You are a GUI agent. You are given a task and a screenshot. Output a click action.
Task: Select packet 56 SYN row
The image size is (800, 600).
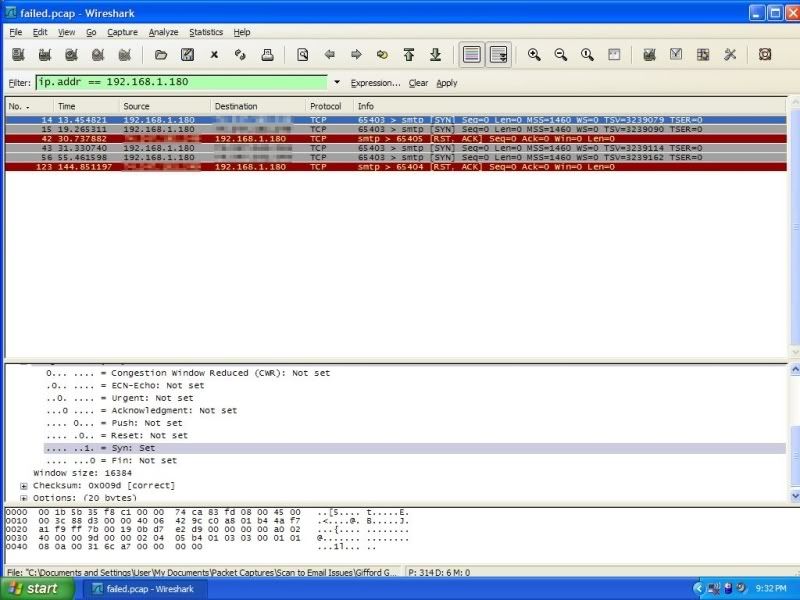click(396, 157)
